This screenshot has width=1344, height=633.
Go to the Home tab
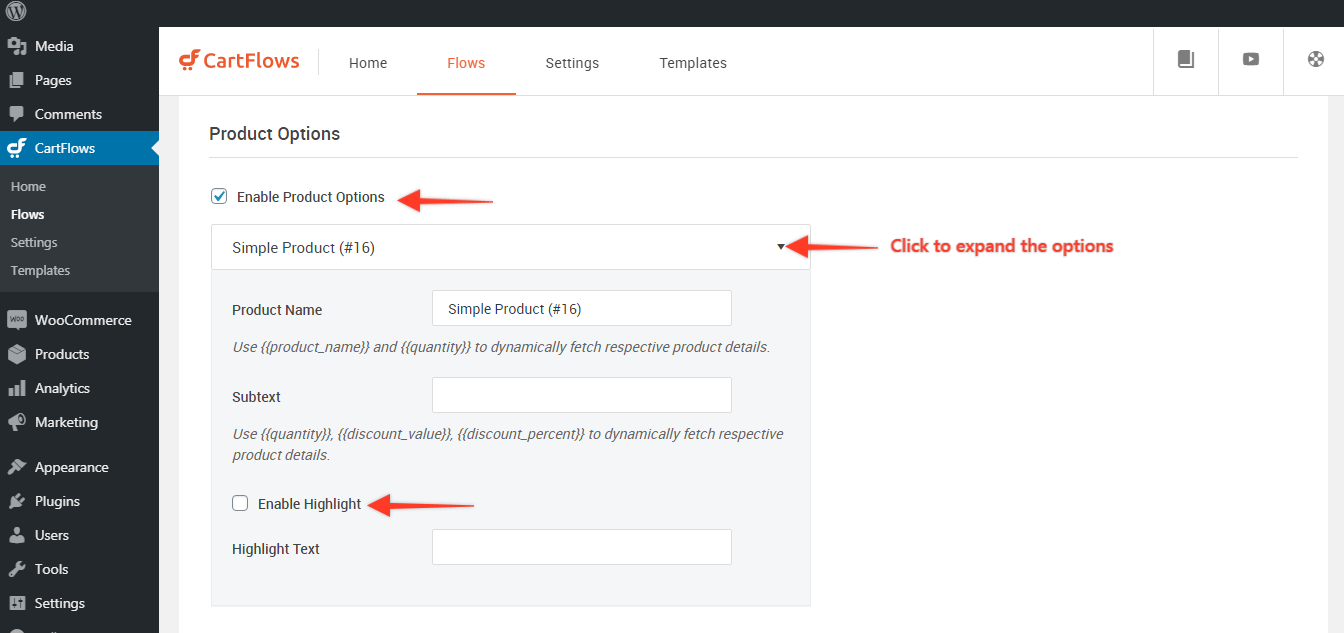tap(368, 63)
